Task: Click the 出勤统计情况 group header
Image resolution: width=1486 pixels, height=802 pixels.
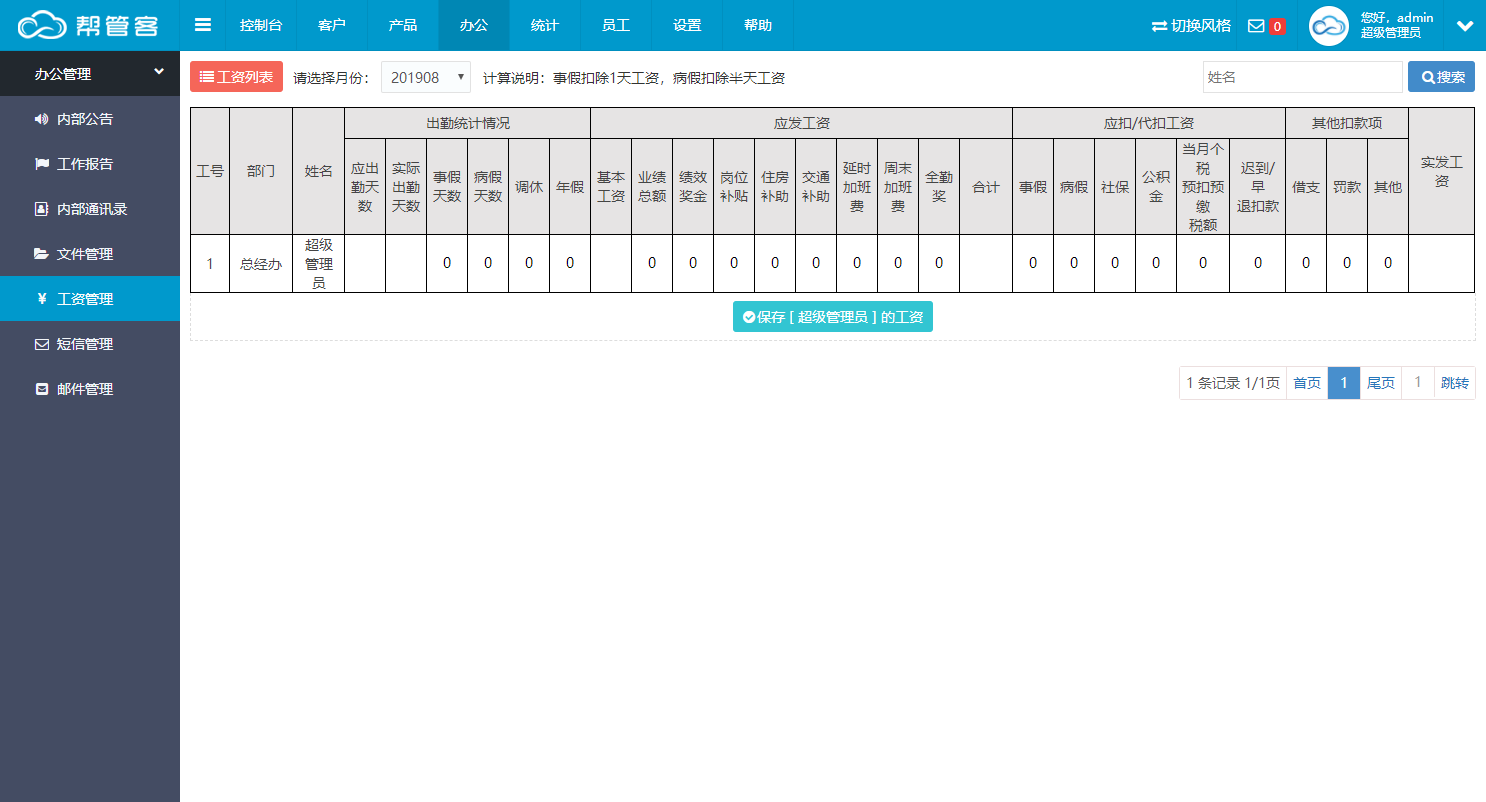Action: [x=468, y=123]
